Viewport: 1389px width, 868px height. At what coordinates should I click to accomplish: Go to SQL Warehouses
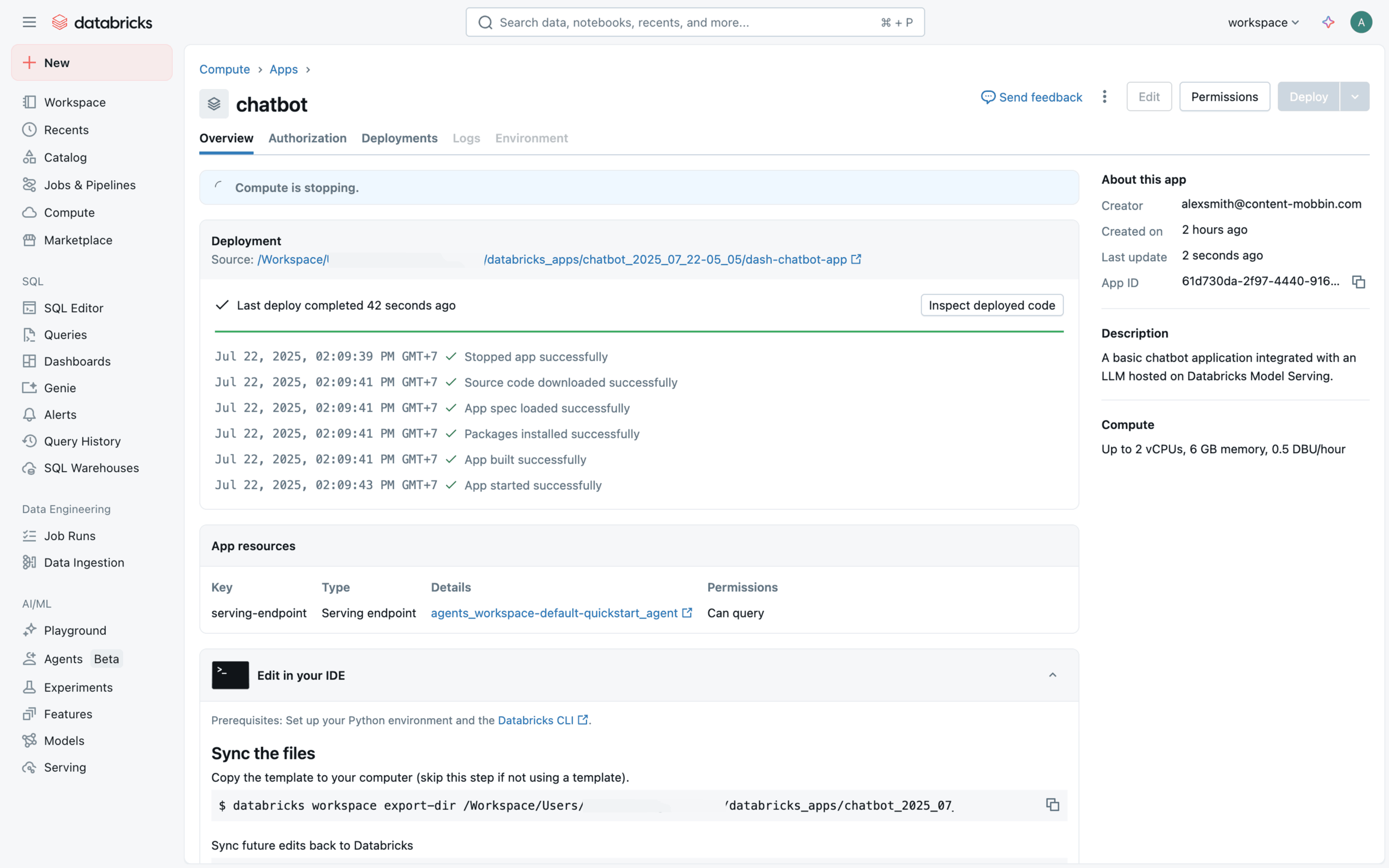point(91,468)
